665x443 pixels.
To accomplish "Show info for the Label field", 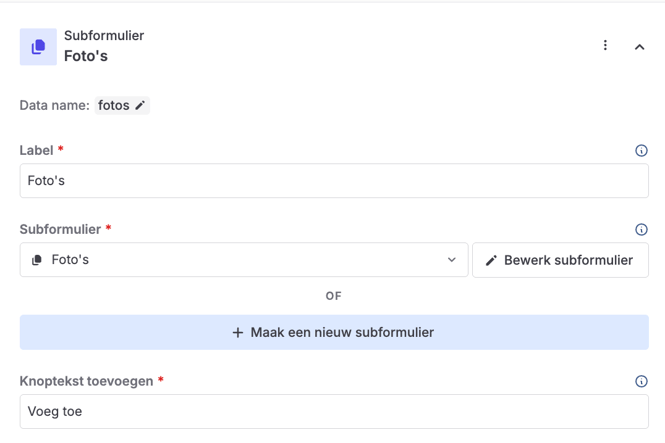I will coord(641,151).
